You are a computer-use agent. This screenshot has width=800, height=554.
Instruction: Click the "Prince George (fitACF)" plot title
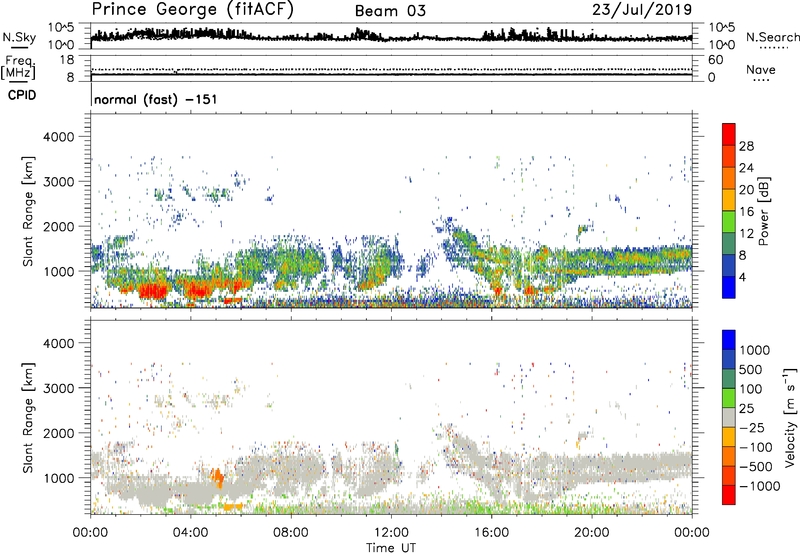coord(193,9)
